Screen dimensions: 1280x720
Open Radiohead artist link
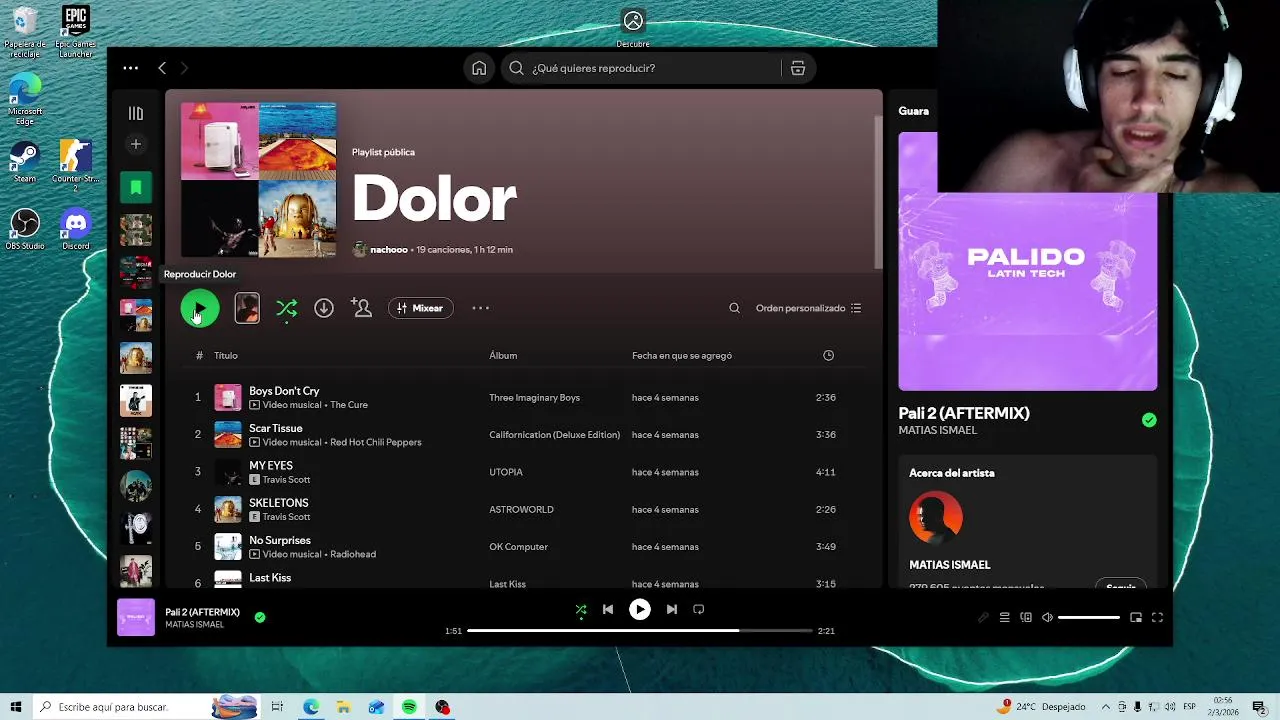coord(353,554)
